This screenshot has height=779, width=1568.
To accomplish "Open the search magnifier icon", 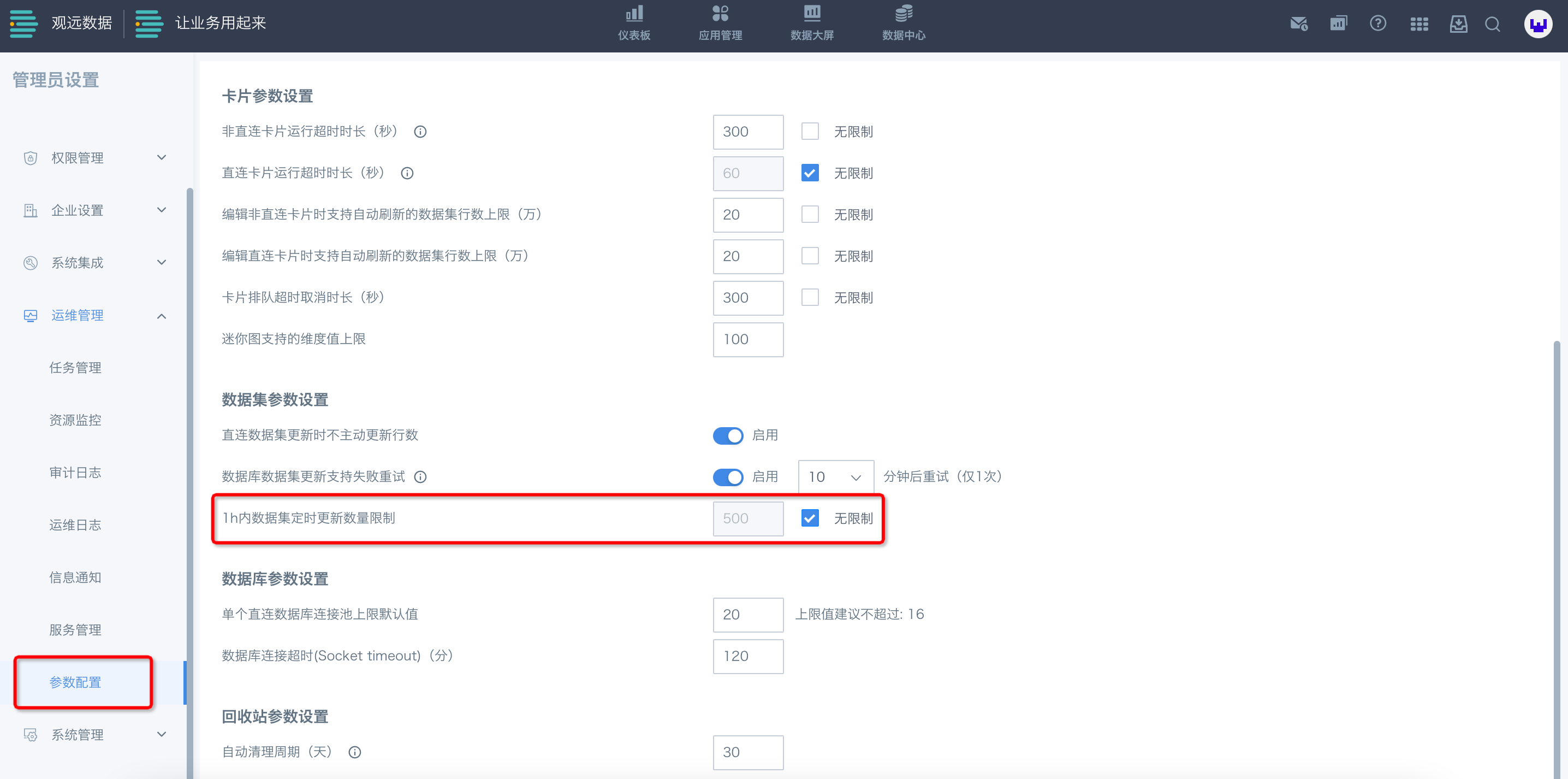I will click(1492, 23).
